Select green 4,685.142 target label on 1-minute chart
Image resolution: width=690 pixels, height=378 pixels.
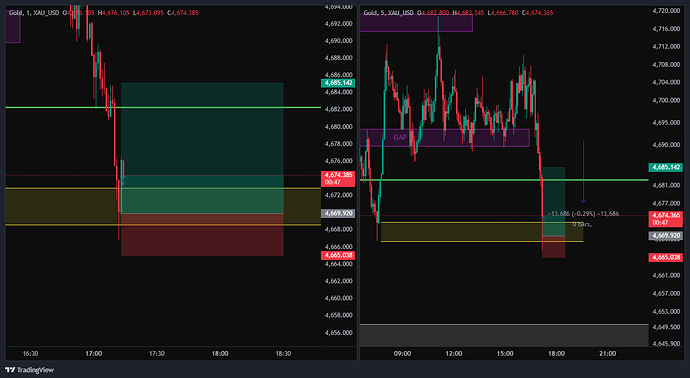click(x=338, y=83)
